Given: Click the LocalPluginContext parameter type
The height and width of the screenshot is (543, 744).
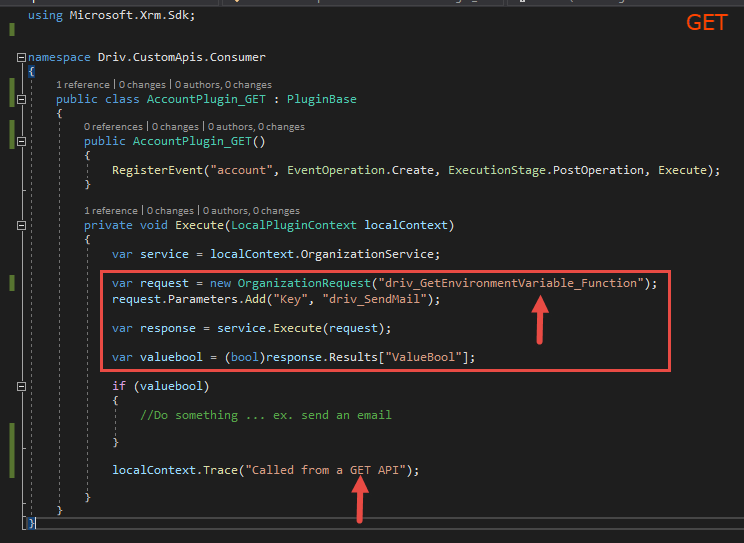Looking at the screenshot, I should [293, 225].
